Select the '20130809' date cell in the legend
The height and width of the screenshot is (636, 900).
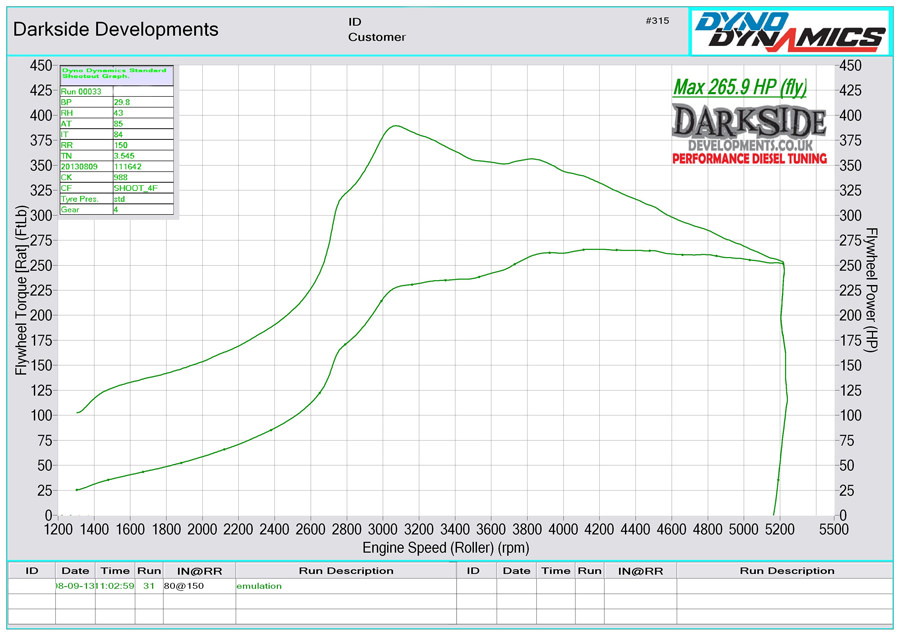tap(79, 166)
